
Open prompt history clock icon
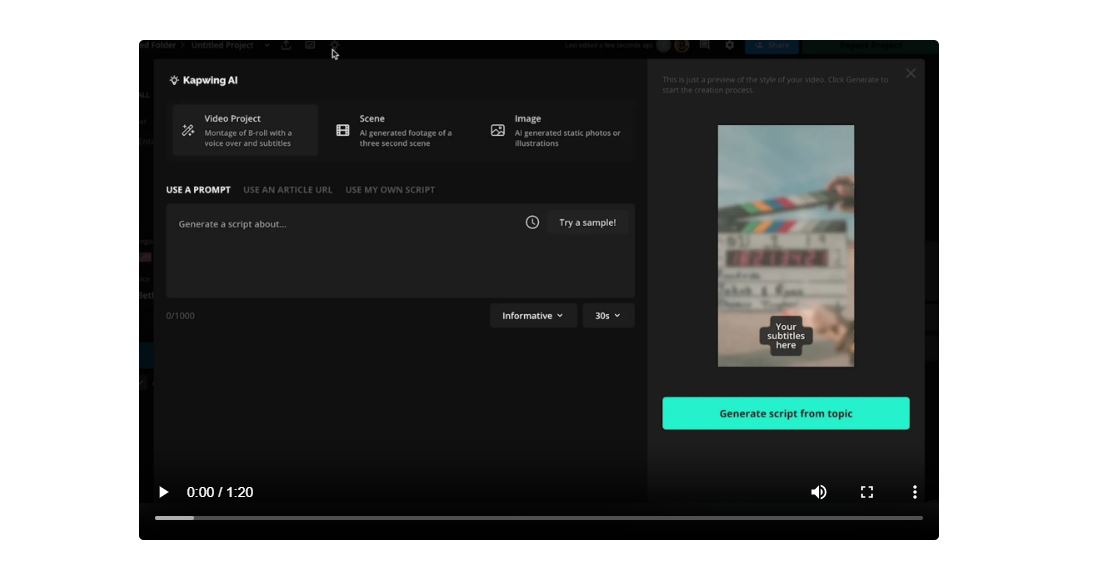(532, 223)
